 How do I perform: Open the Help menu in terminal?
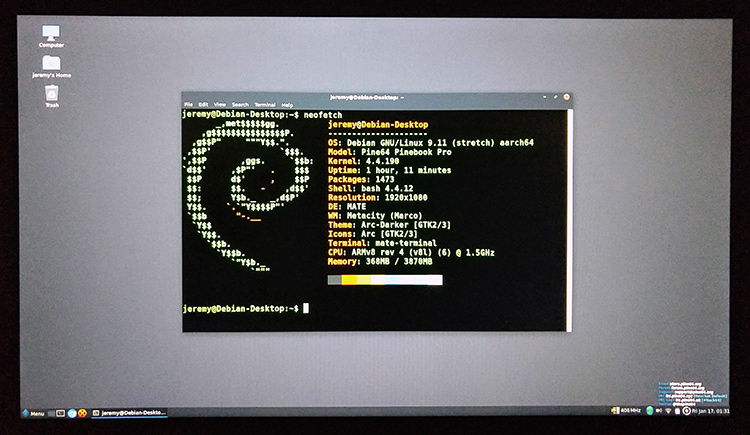coord(287,105)
